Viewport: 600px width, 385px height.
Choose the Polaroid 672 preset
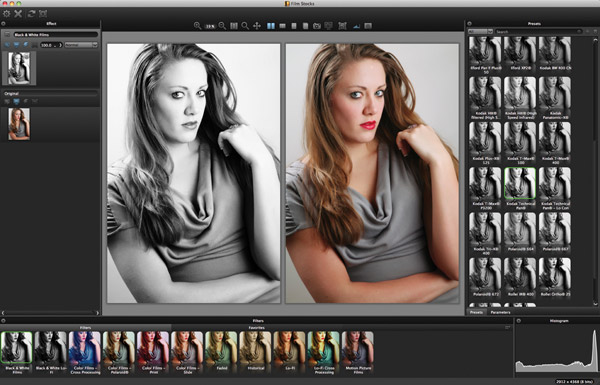[485, 277]
